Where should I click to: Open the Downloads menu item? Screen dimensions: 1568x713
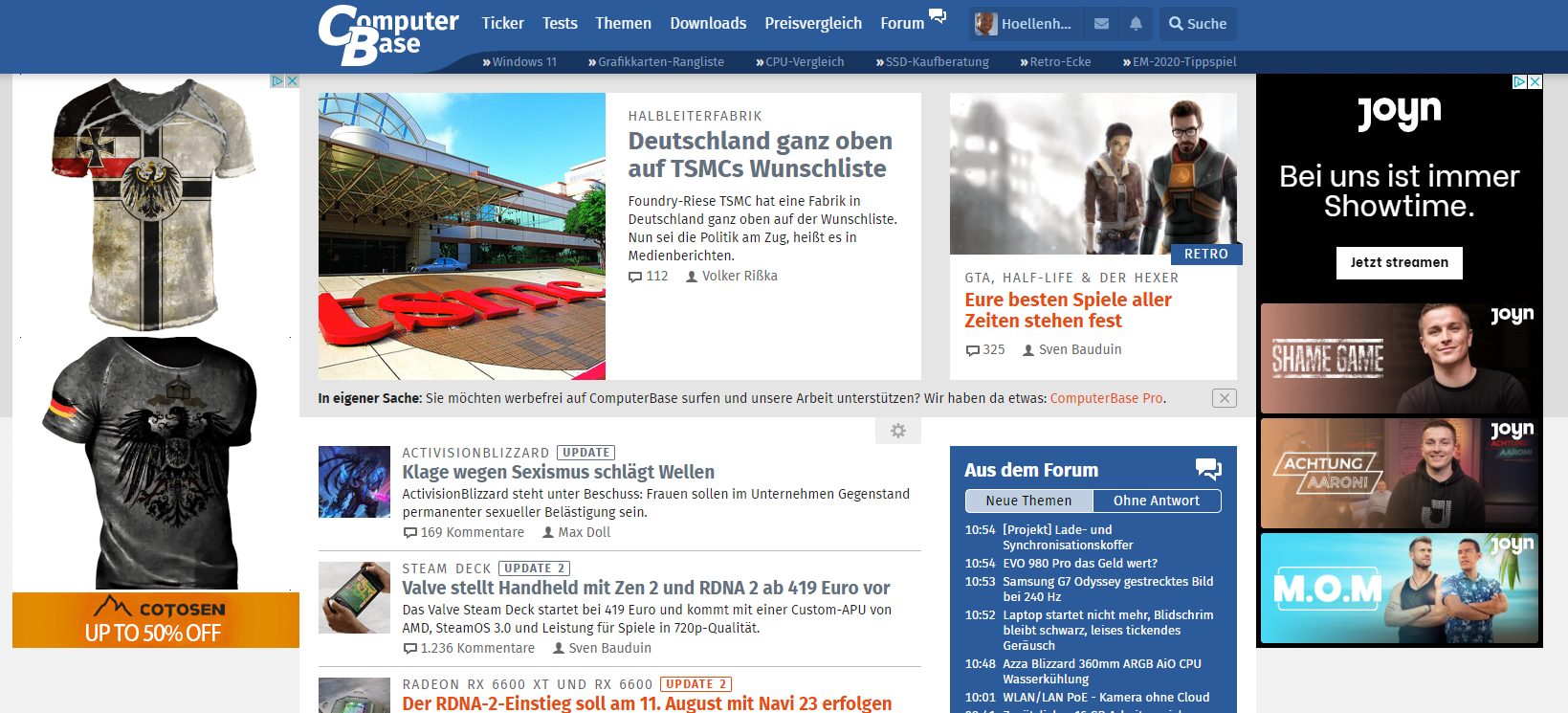pos(708,23)
